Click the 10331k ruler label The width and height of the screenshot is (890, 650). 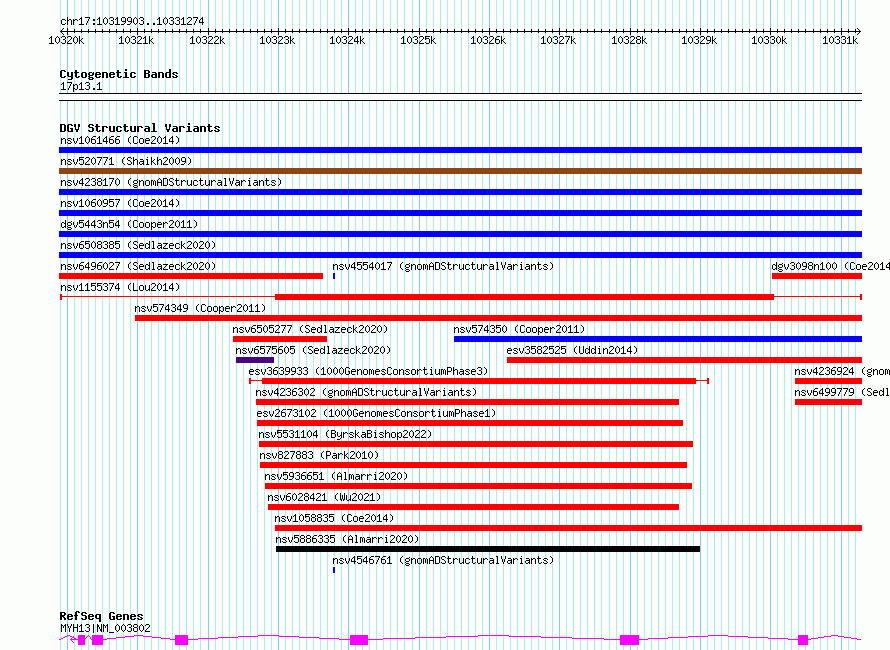(840, 40)
